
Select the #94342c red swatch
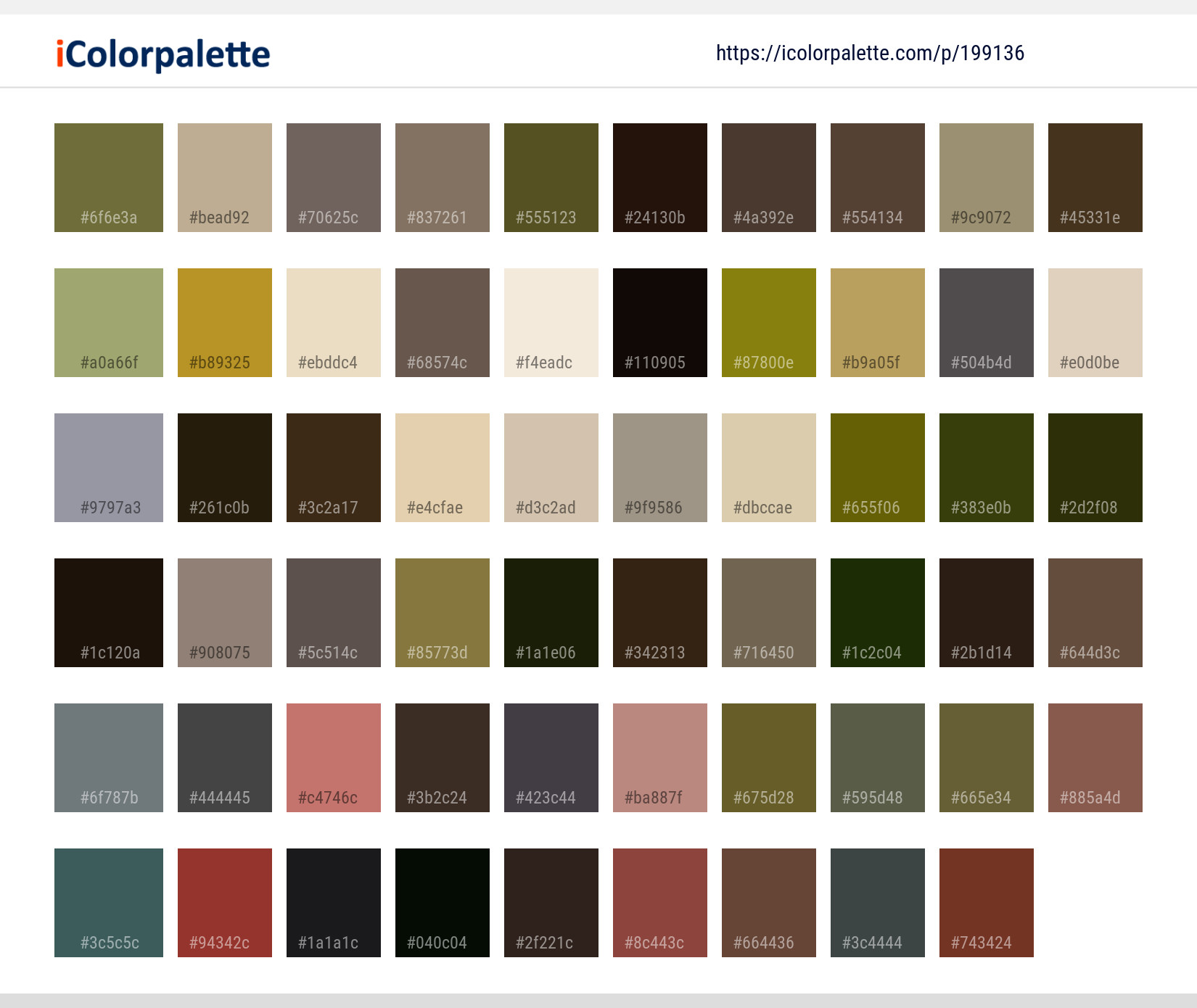[x=225, y=903]
